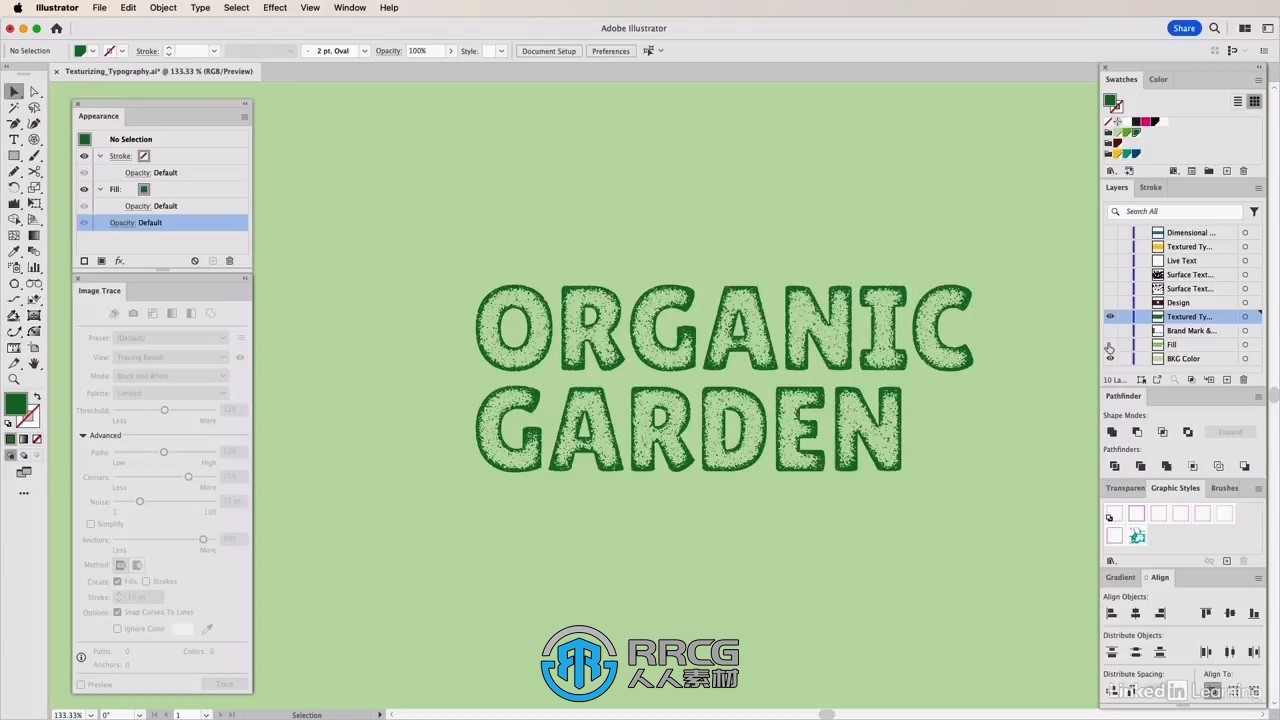Open the Object menu

tap(163, 7)
